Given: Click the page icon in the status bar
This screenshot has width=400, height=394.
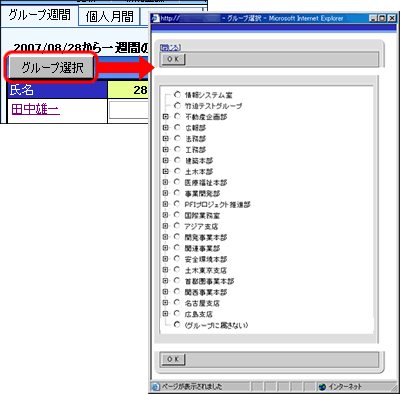Looking at the screenshot, I should tap(155, 387).
